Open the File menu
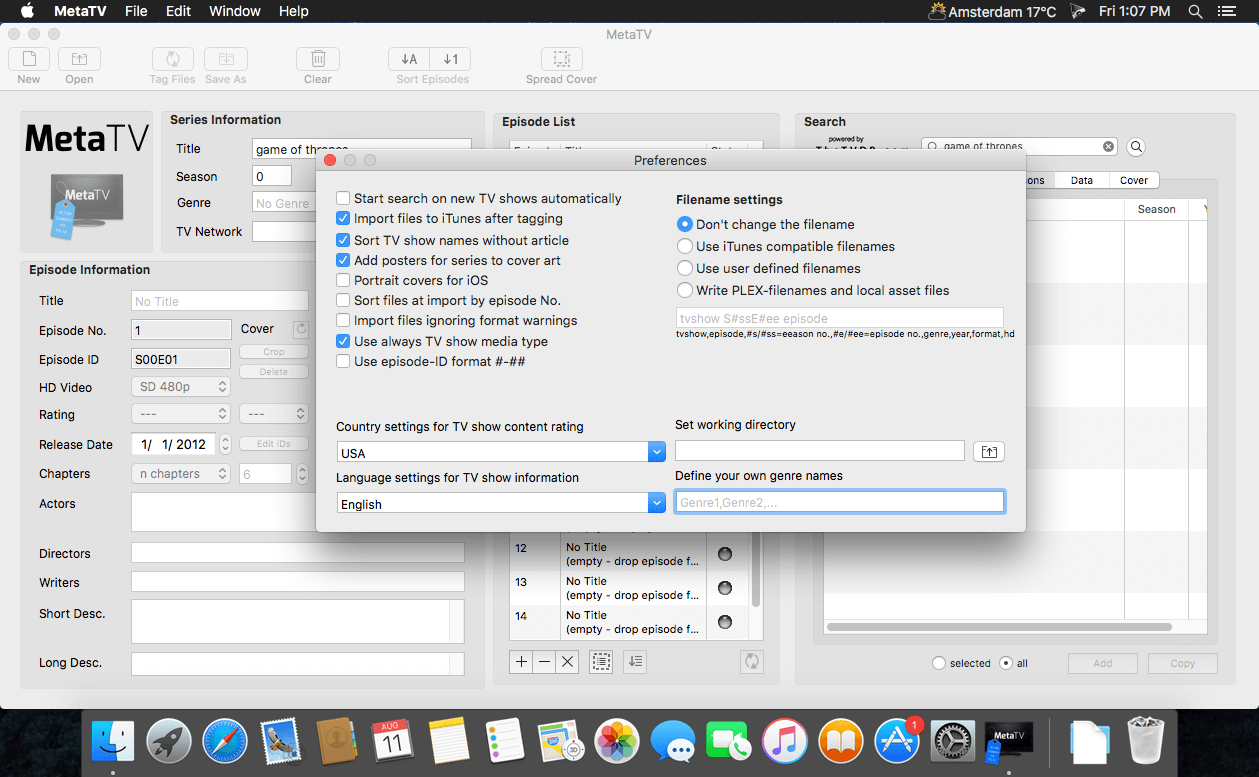Image resolution: width=1259 pixels, height=777 pixels. point(136,11)
